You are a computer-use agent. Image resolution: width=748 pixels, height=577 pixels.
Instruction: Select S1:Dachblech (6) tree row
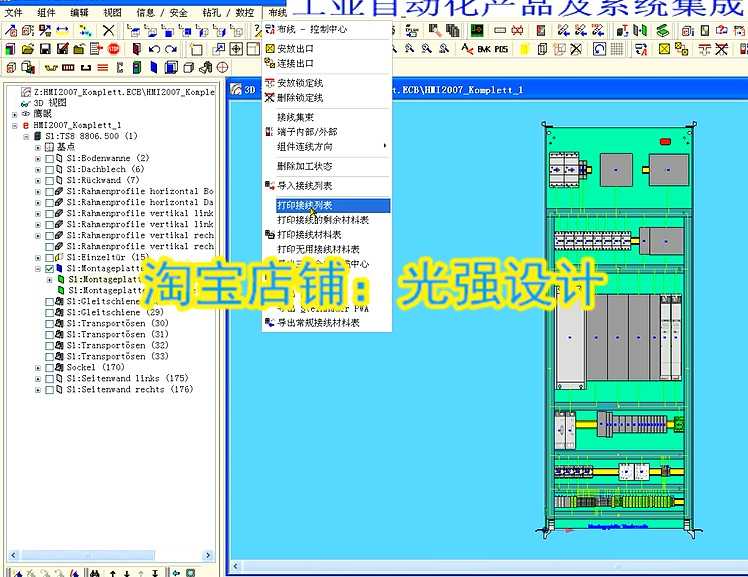pyautogui.click(x=105, y=169)
